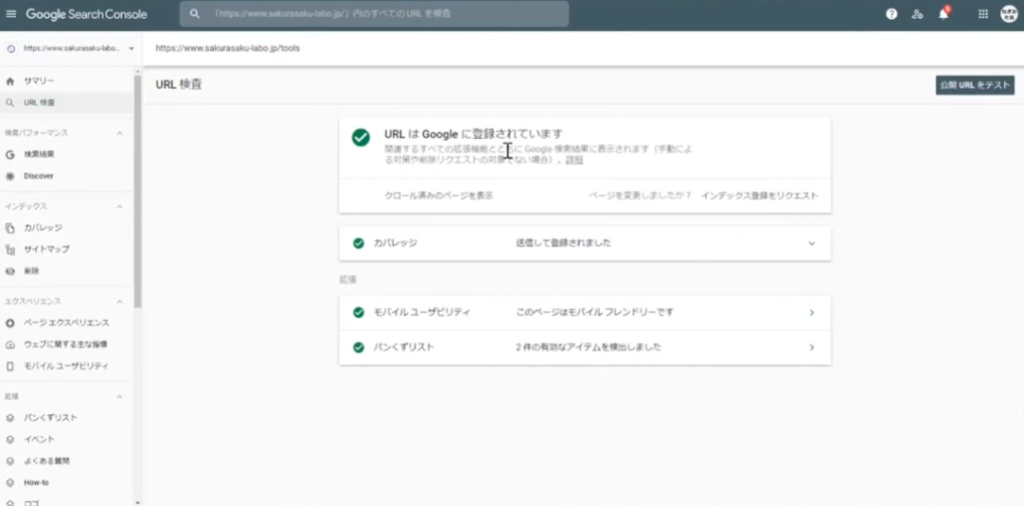The image size is (1024, 506).
Task: Click 公開 URL をテスト button
Action: point(974,85)
